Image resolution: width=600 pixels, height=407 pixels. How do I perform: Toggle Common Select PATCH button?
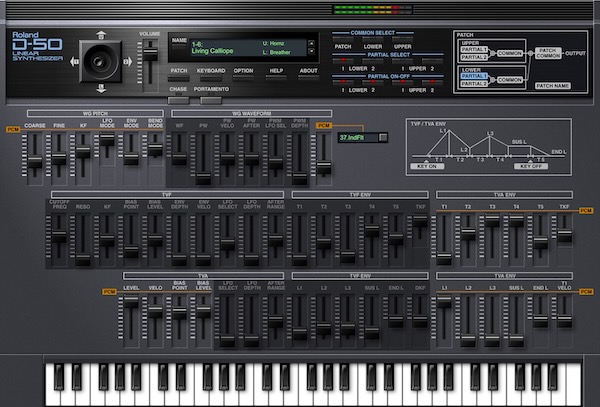(x=343, y=39)
